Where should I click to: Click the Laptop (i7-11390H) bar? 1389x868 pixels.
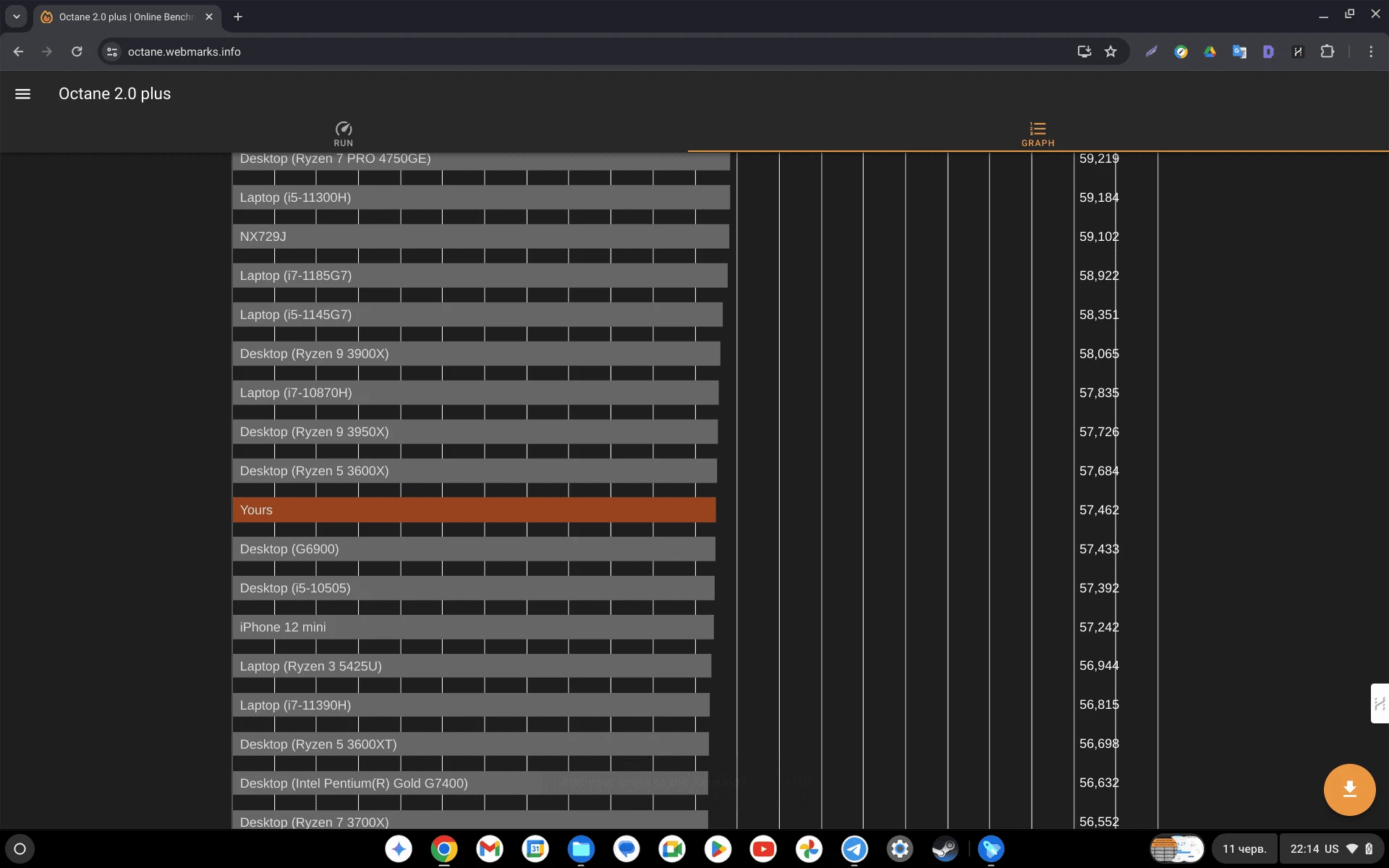click(x=471, y=705)
